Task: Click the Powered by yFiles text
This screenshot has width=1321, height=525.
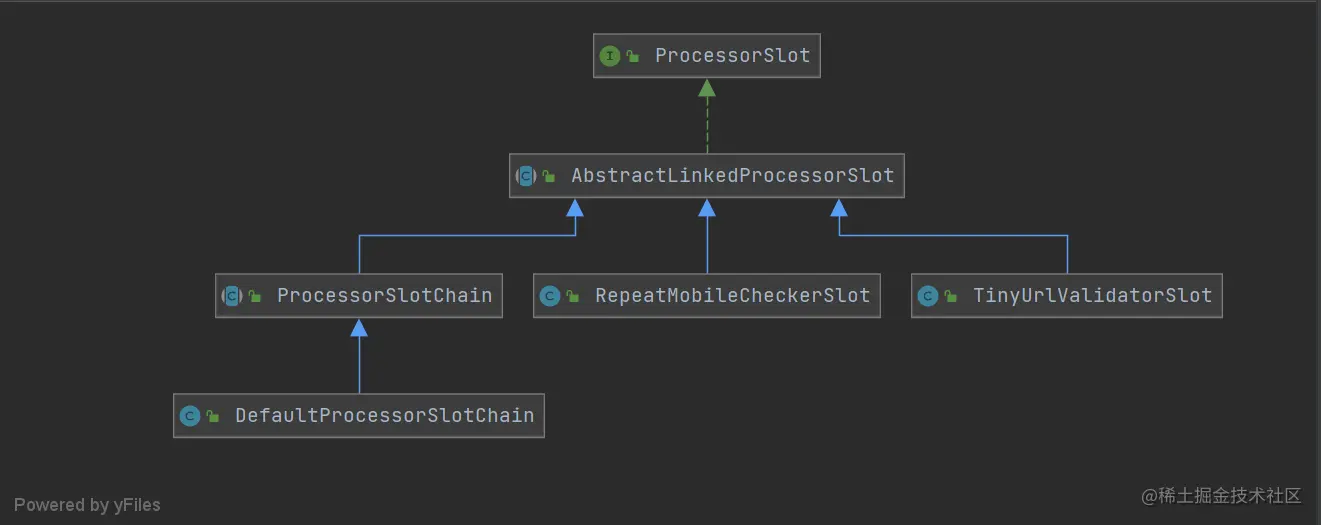Action: (x=87, y=505)
